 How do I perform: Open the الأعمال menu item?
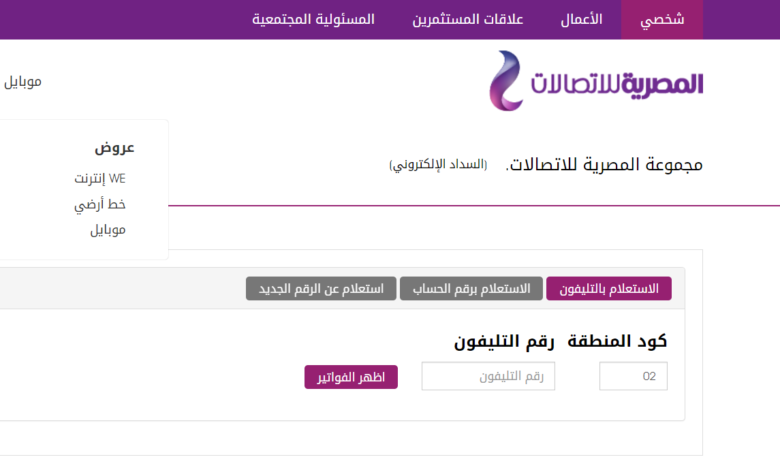[581, 19]
